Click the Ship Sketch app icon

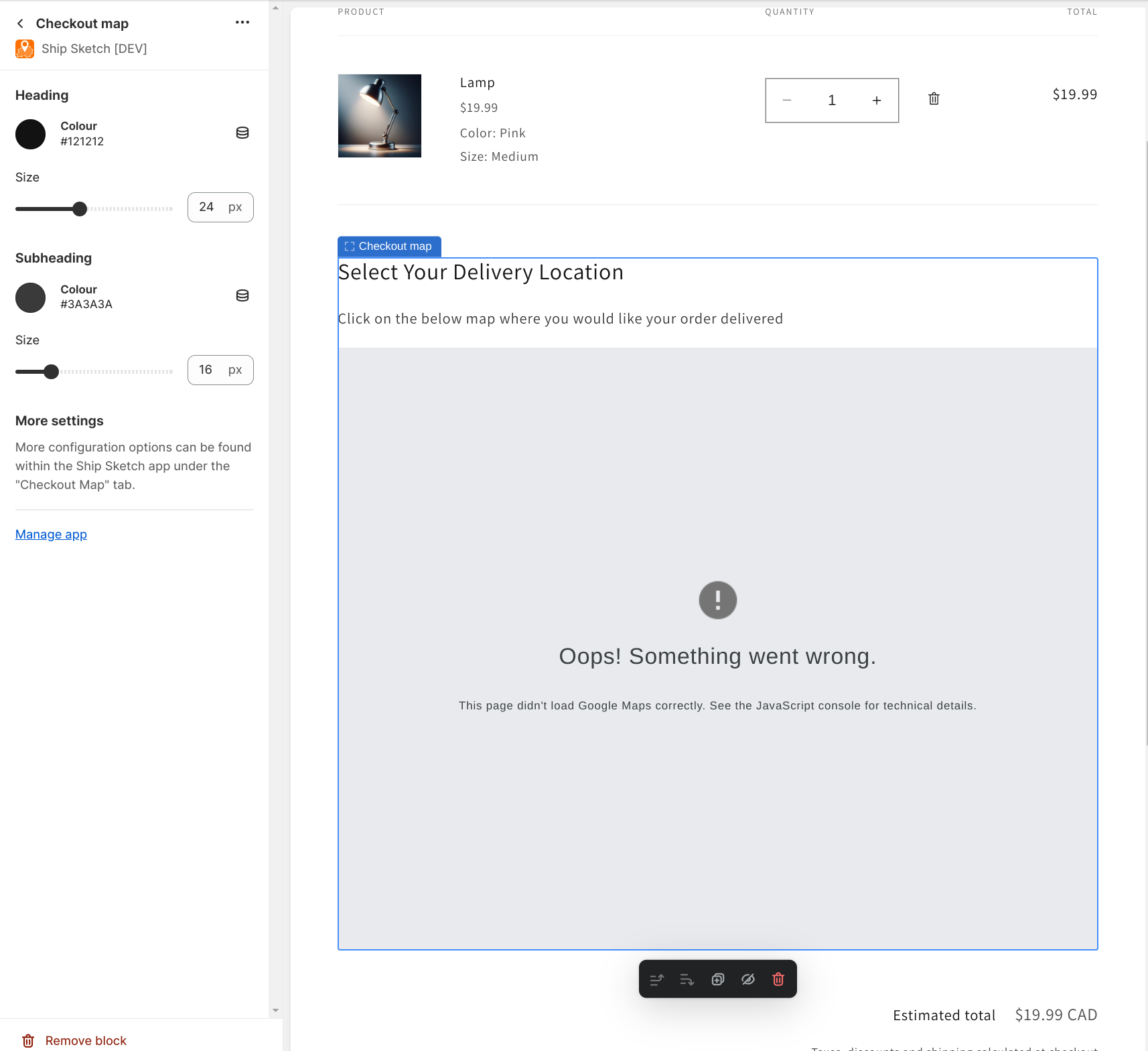click(x=25, y=49)
